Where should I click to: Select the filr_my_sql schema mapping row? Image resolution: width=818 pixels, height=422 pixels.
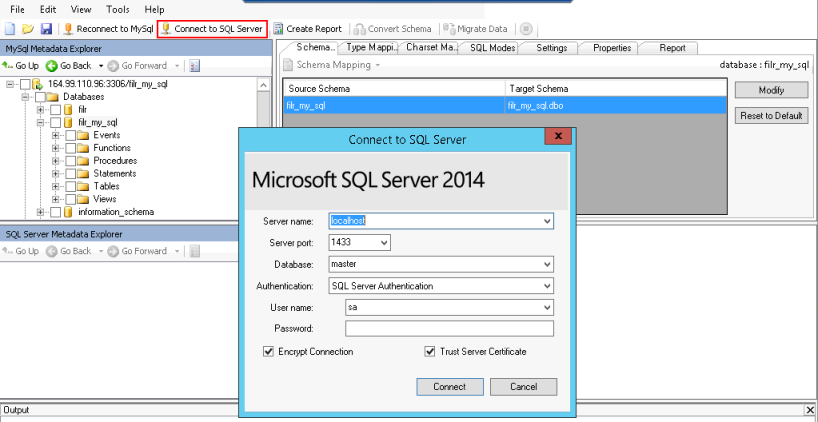tap(504, 105)
